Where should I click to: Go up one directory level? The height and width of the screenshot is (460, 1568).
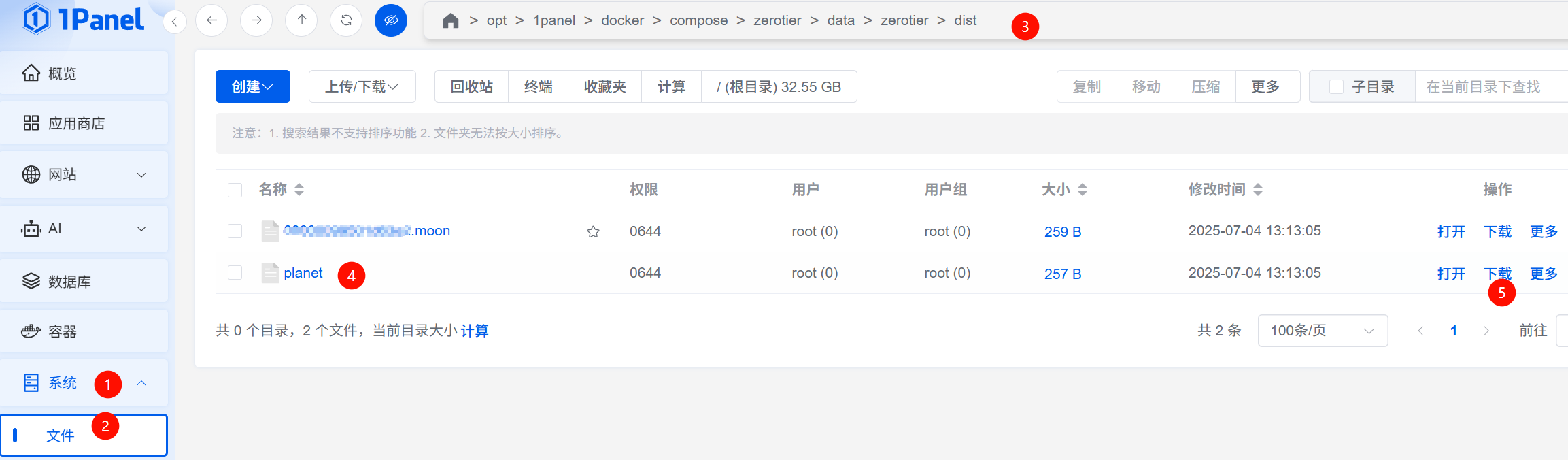tap(301, 20)
